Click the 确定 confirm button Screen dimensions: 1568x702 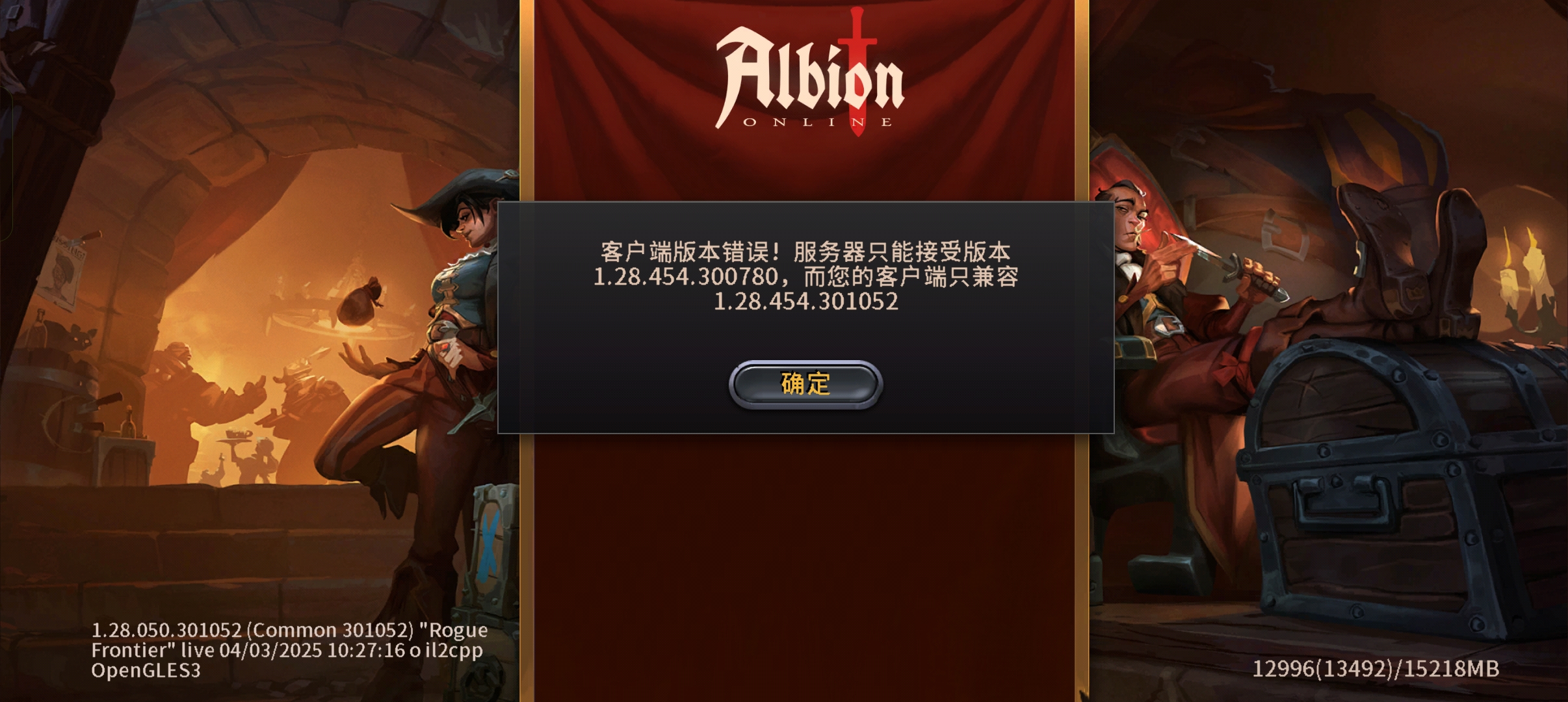805,384
